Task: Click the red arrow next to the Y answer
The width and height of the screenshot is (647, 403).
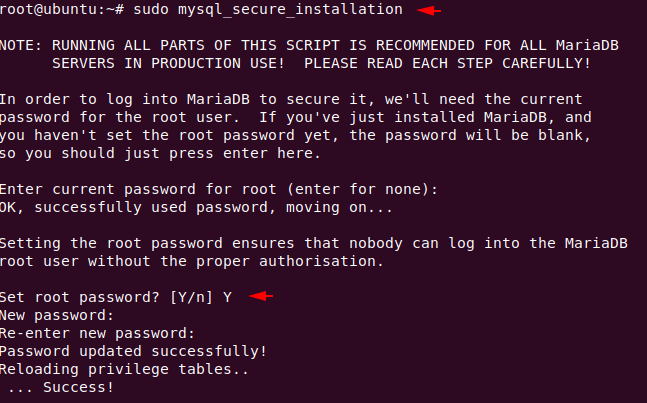Action: pos(261,296)
